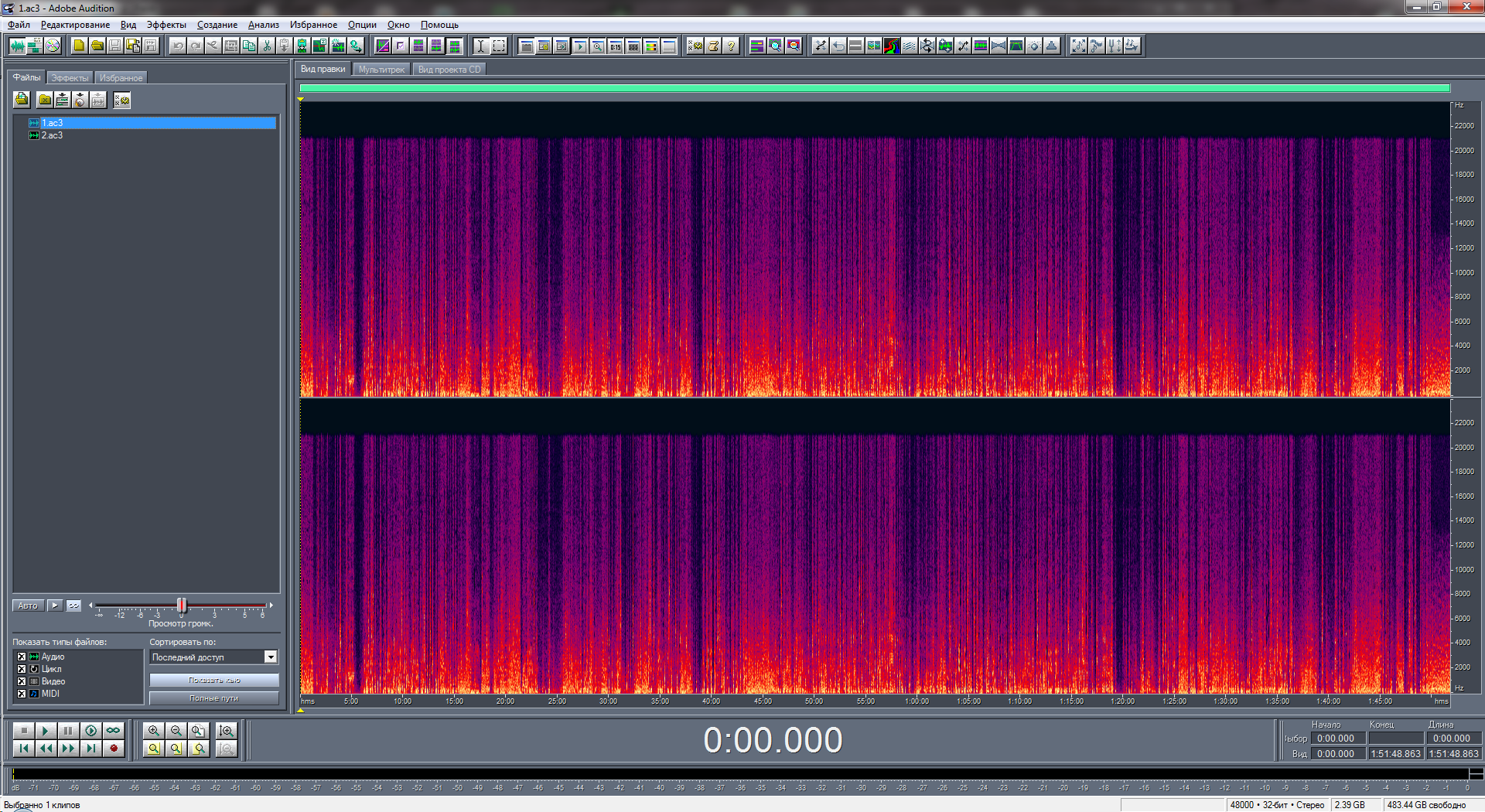Image resolution: width=1485 pixels, height=812 pixels.
Task: Click zoom in horizontally magnifier button
Action: point(154,731)
